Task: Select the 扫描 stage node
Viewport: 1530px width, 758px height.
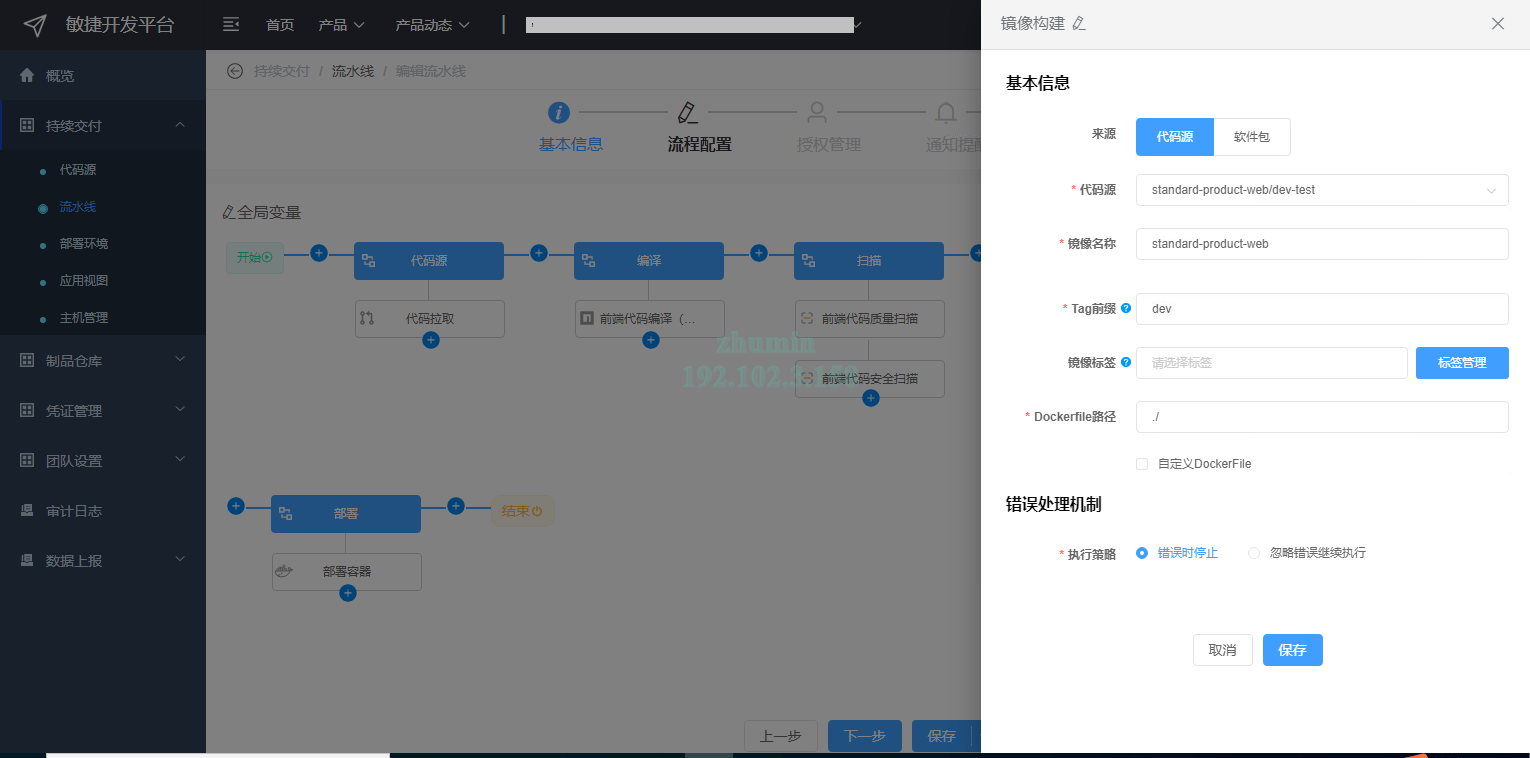Action: 869,260
